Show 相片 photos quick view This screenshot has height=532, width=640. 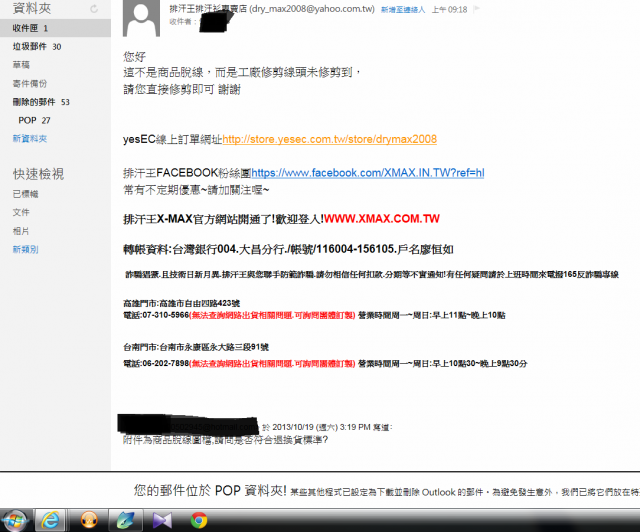21,231
